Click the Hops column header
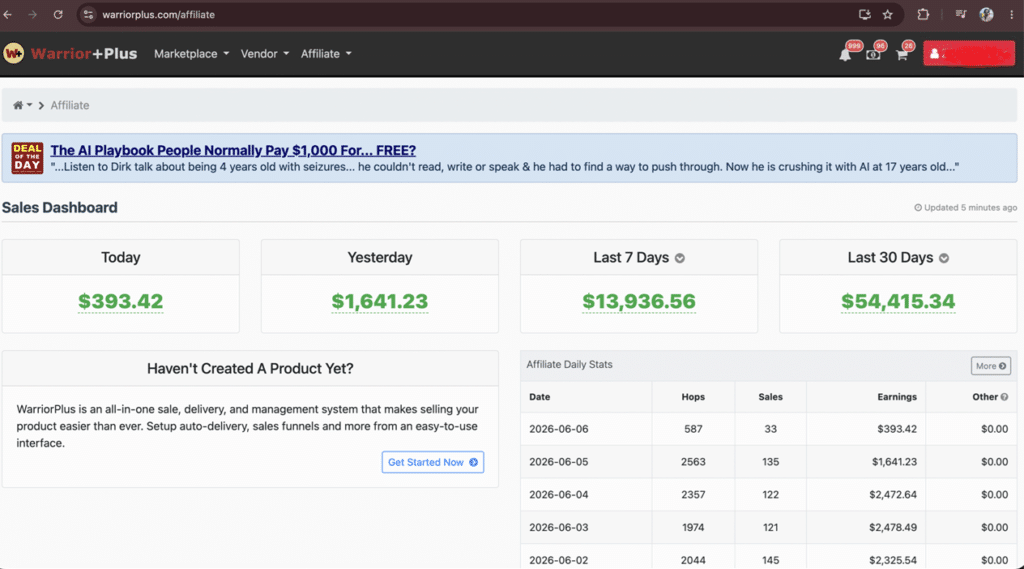 click(x=693, y=397)
